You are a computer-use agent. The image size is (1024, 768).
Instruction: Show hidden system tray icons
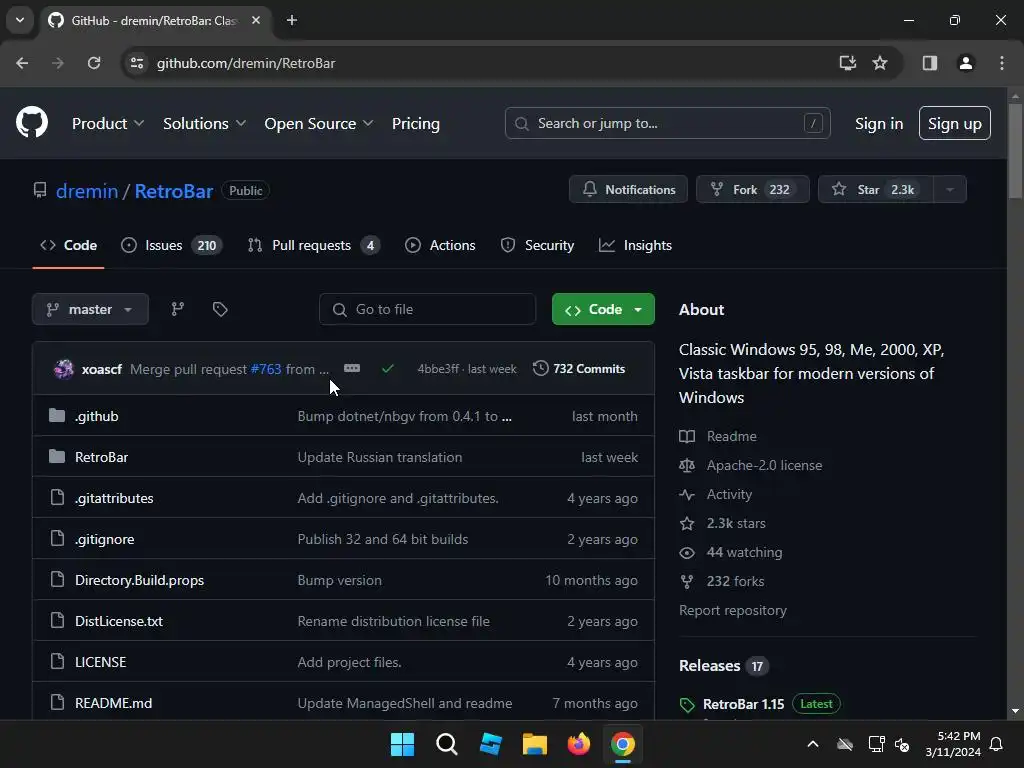pyautogui.click(x=813, y=744)
